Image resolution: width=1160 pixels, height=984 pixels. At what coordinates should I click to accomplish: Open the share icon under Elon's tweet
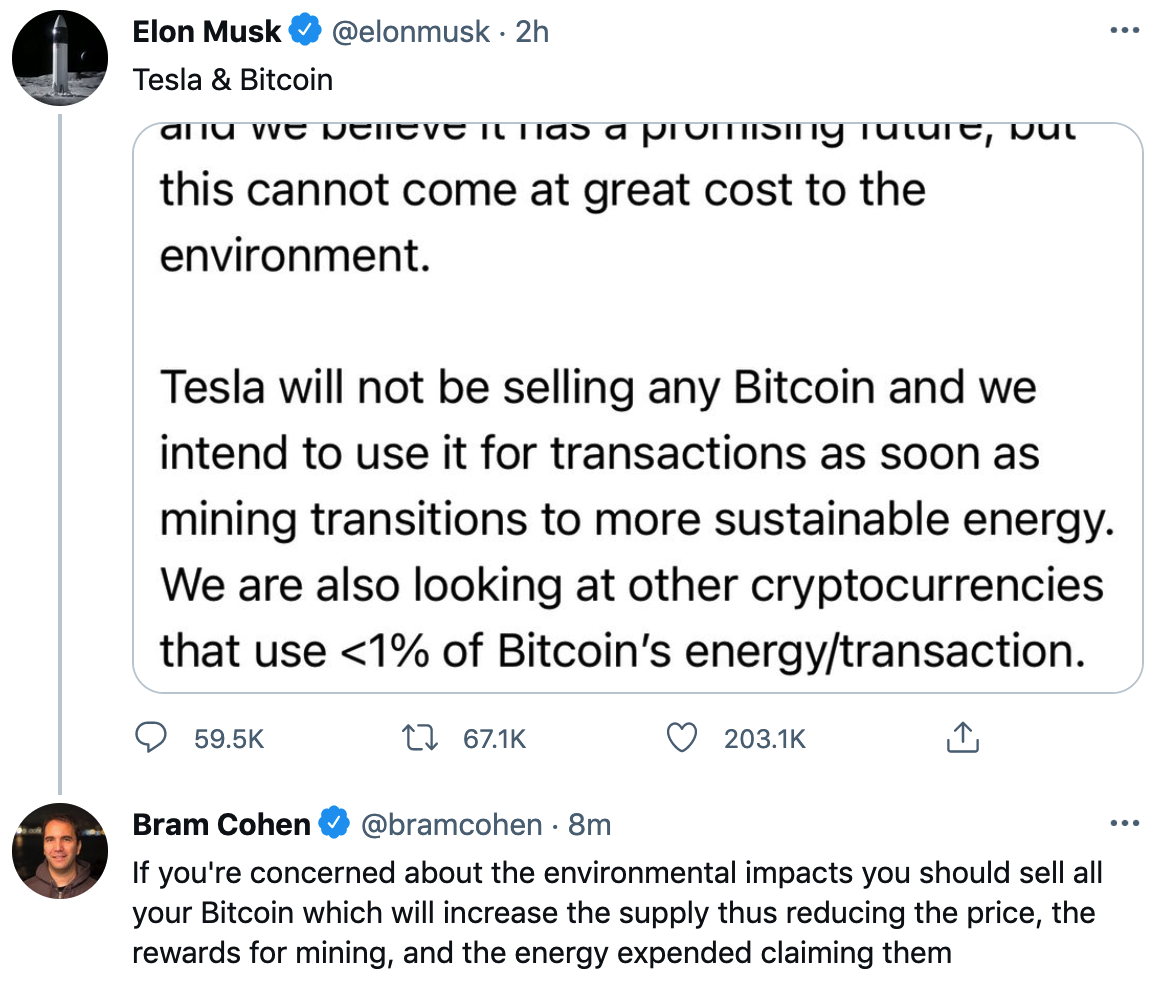[962, 737]
